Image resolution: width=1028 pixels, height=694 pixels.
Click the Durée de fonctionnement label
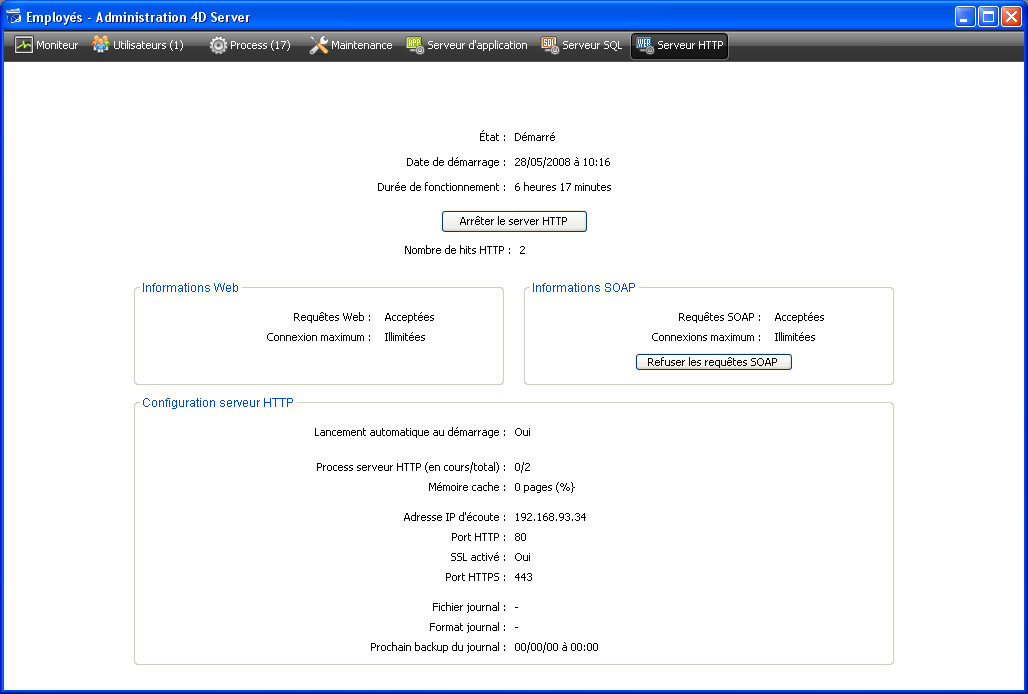tap(441, 187)
